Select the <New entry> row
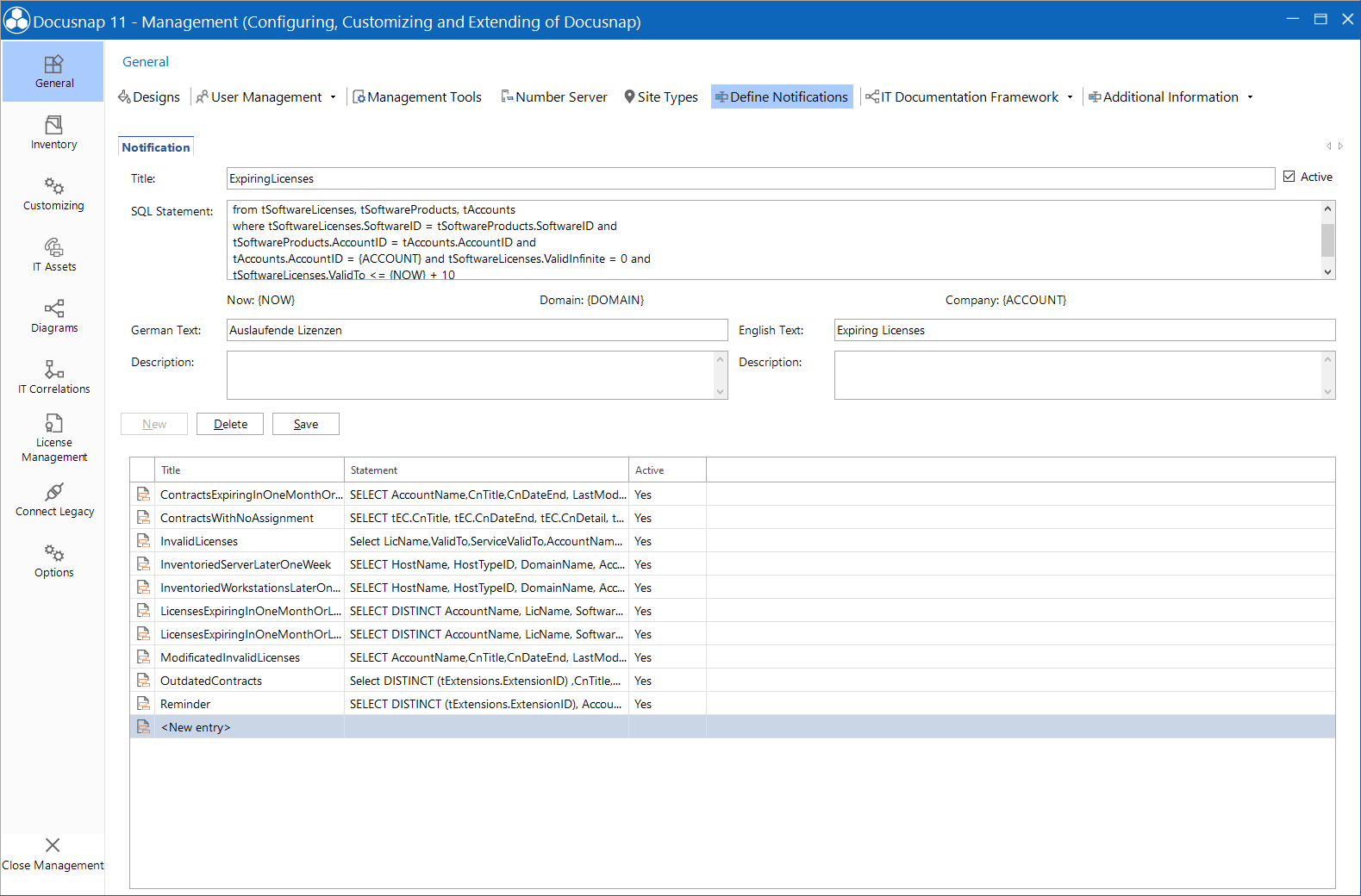This screenshot has height=896, width=1361. coord(733,727)
